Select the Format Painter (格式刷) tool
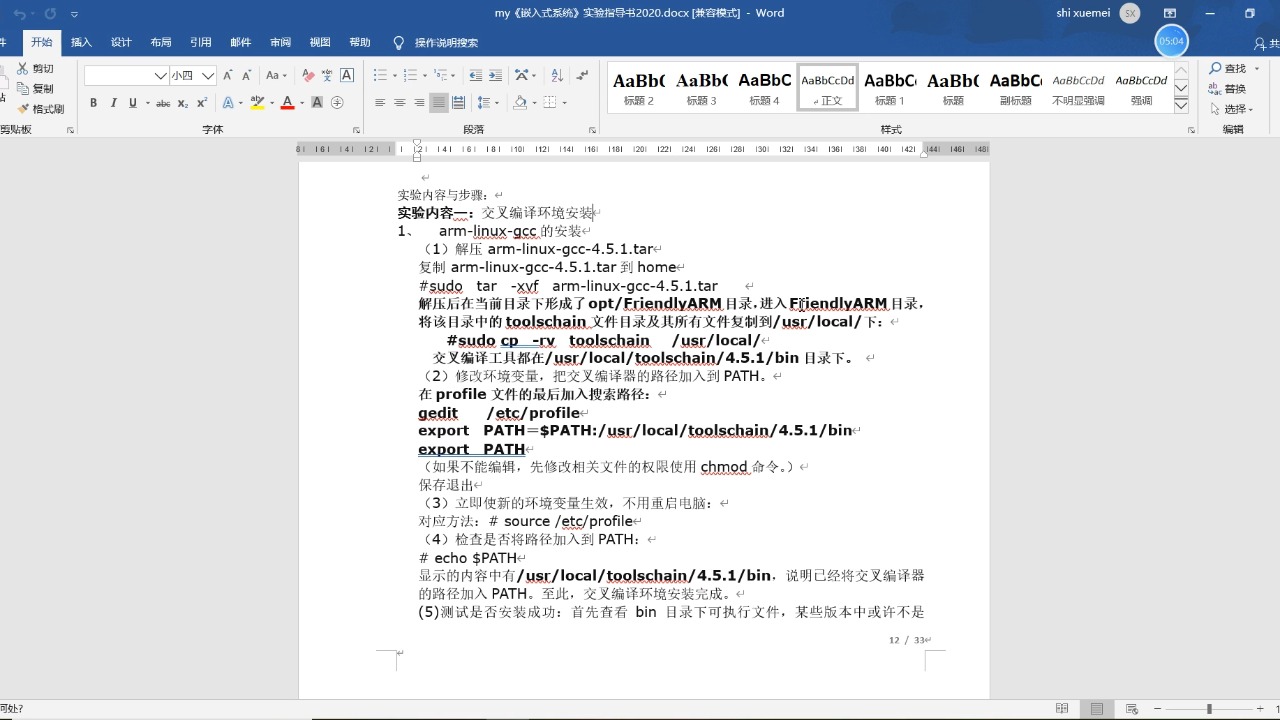This screenshot has width=1280, height=720. coord(43,108)
